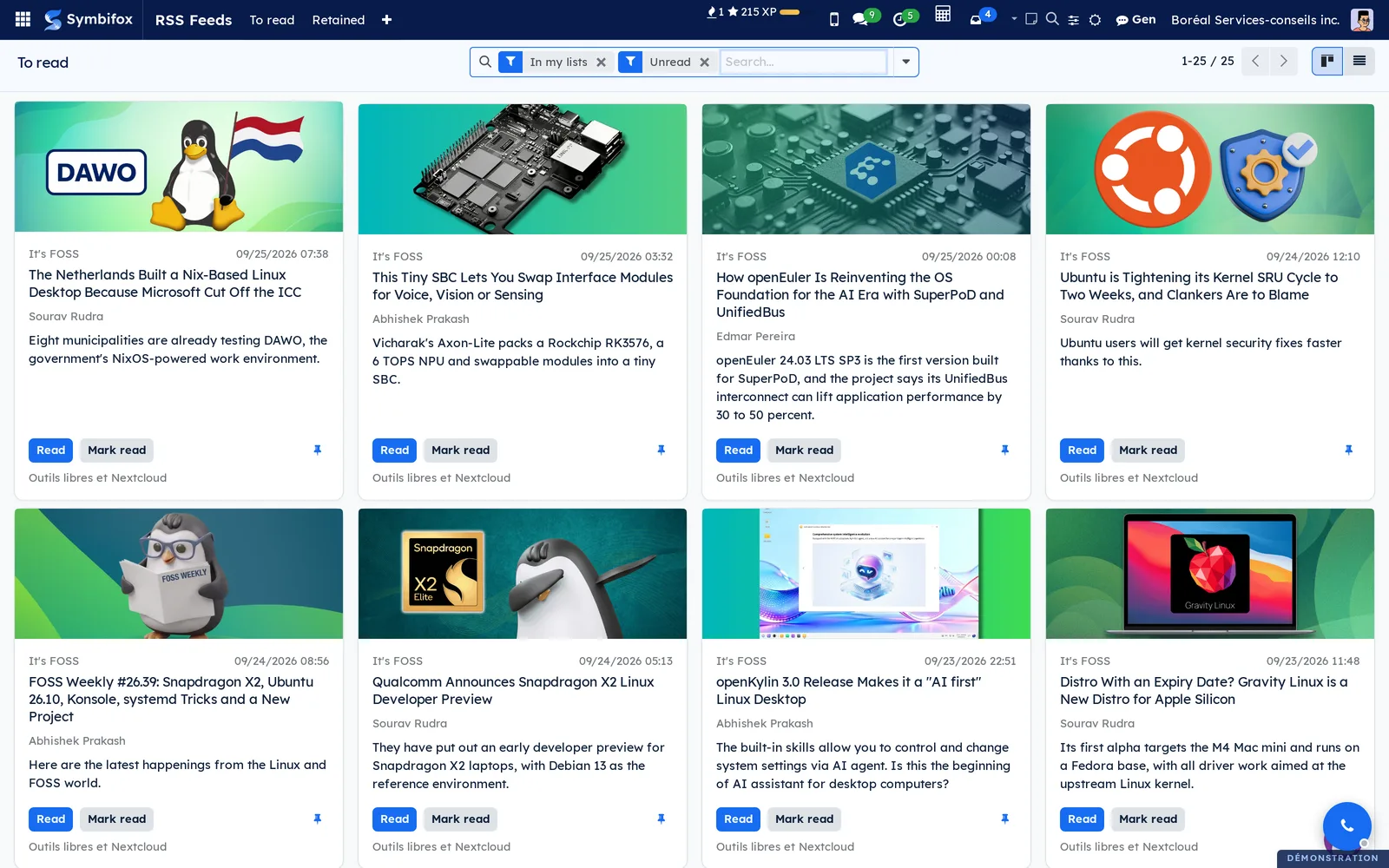This screenshot has width=1389, height=868.
Task: Mark the Netherlands DAWO article as read
Action: [x=117, y=450]
